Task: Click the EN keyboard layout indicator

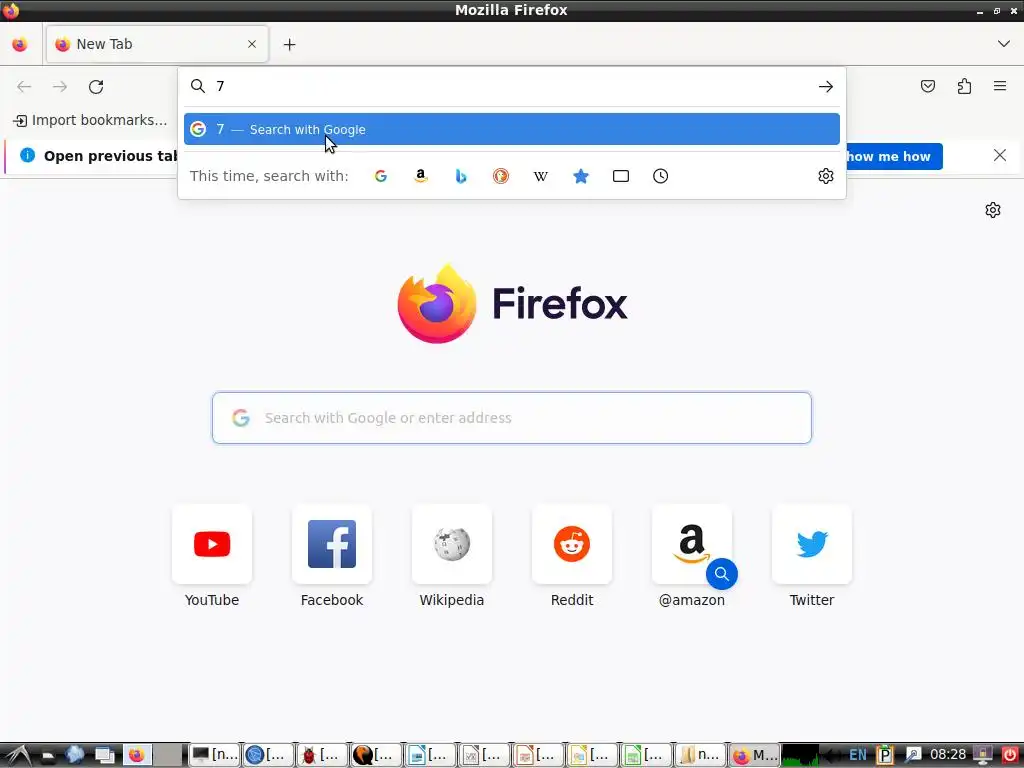Action: pos(858,756)
